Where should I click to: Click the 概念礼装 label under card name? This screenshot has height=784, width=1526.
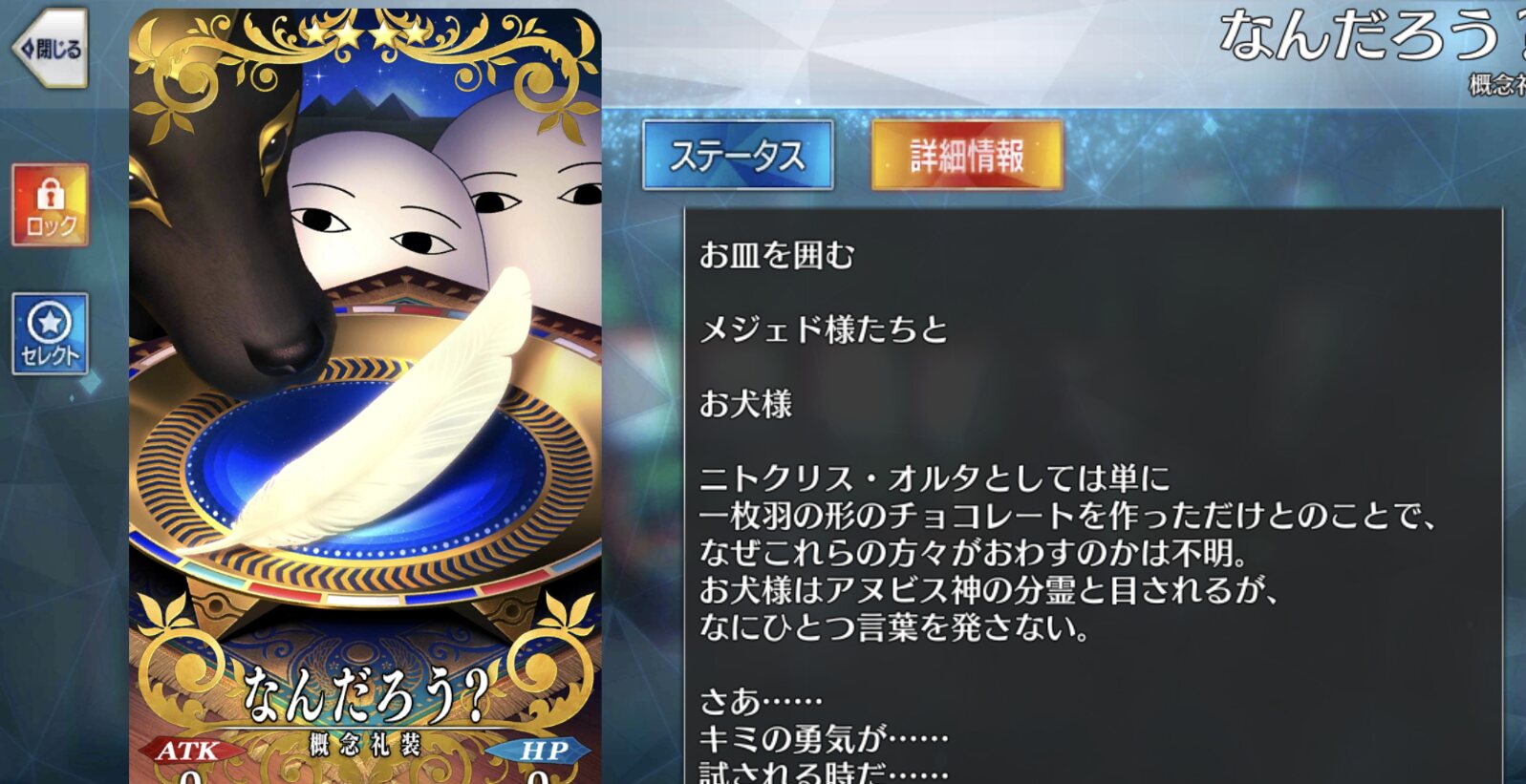point(364,745)
